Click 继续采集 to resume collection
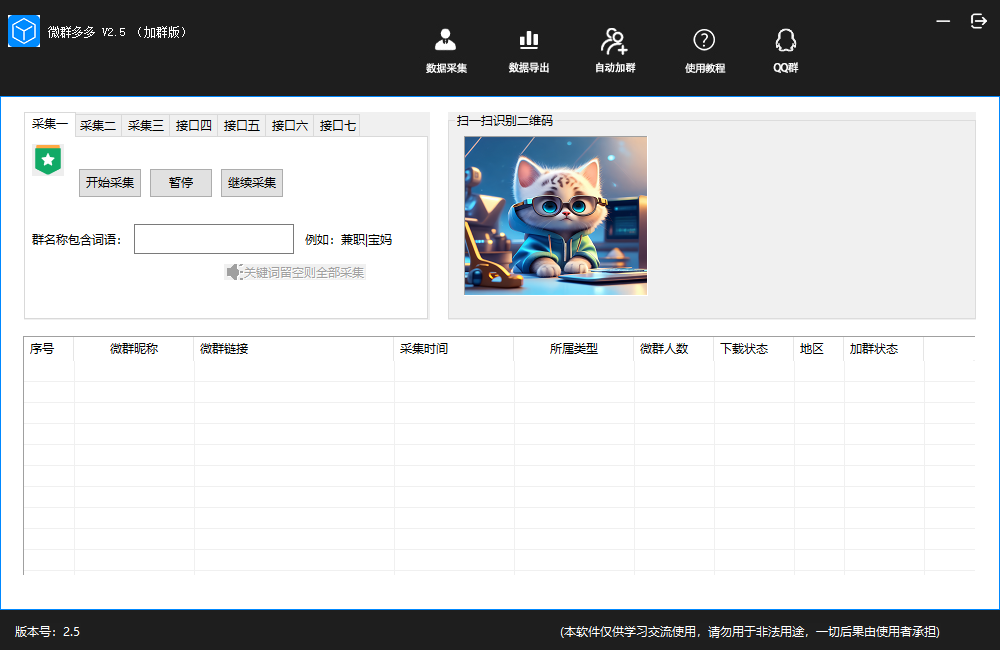 coord(251,182)
